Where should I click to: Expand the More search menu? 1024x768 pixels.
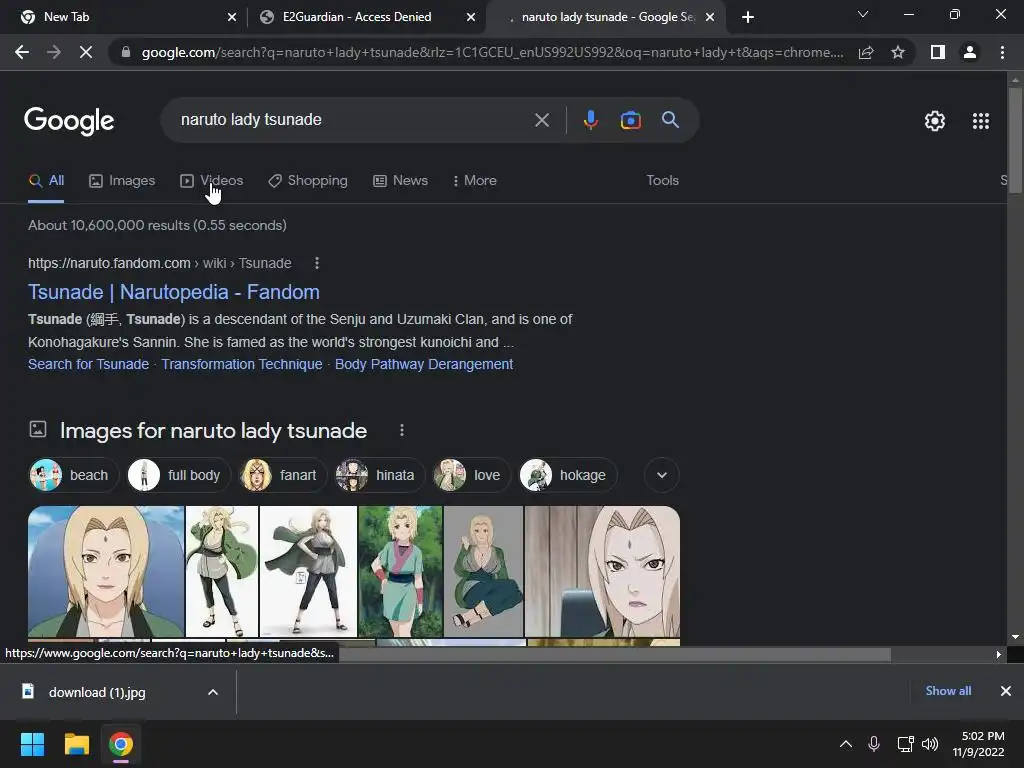[x=475, y=180]
